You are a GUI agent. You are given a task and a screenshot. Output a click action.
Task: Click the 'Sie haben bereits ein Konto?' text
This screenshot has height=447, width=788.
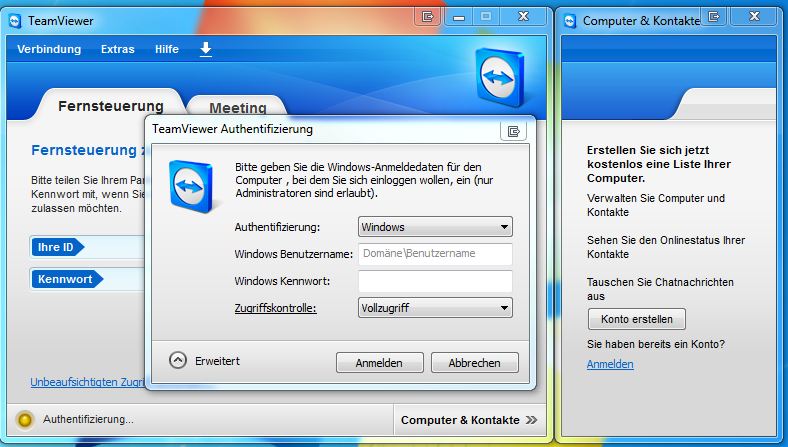(656, 344)
